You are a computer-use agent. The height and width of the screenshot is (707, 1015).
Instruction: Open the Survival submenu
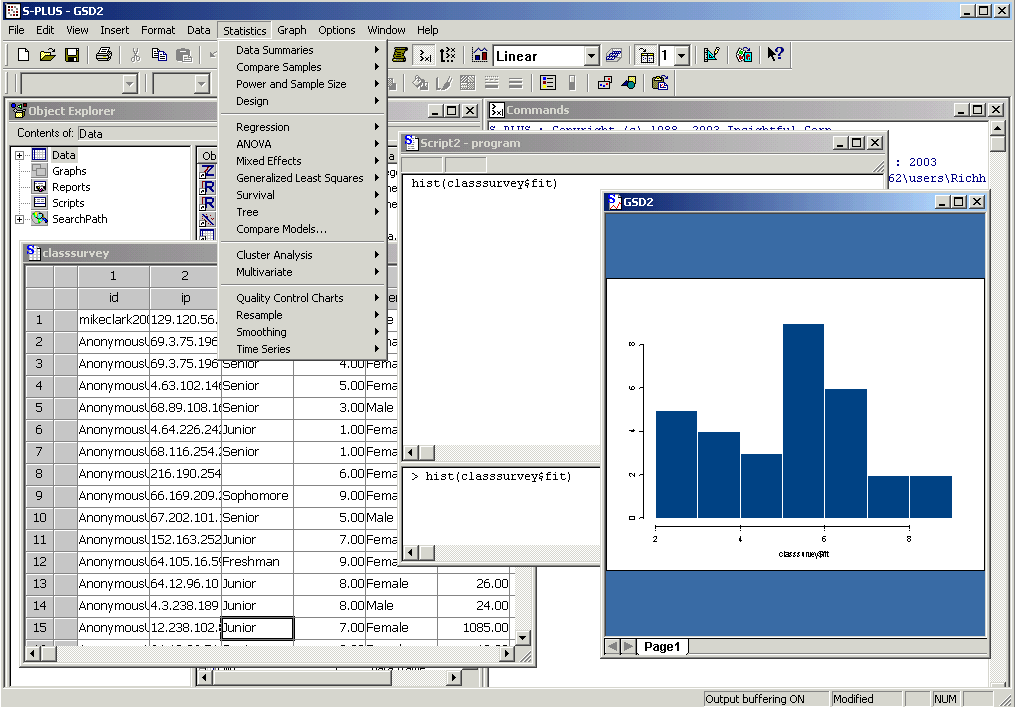pos(303,195)
